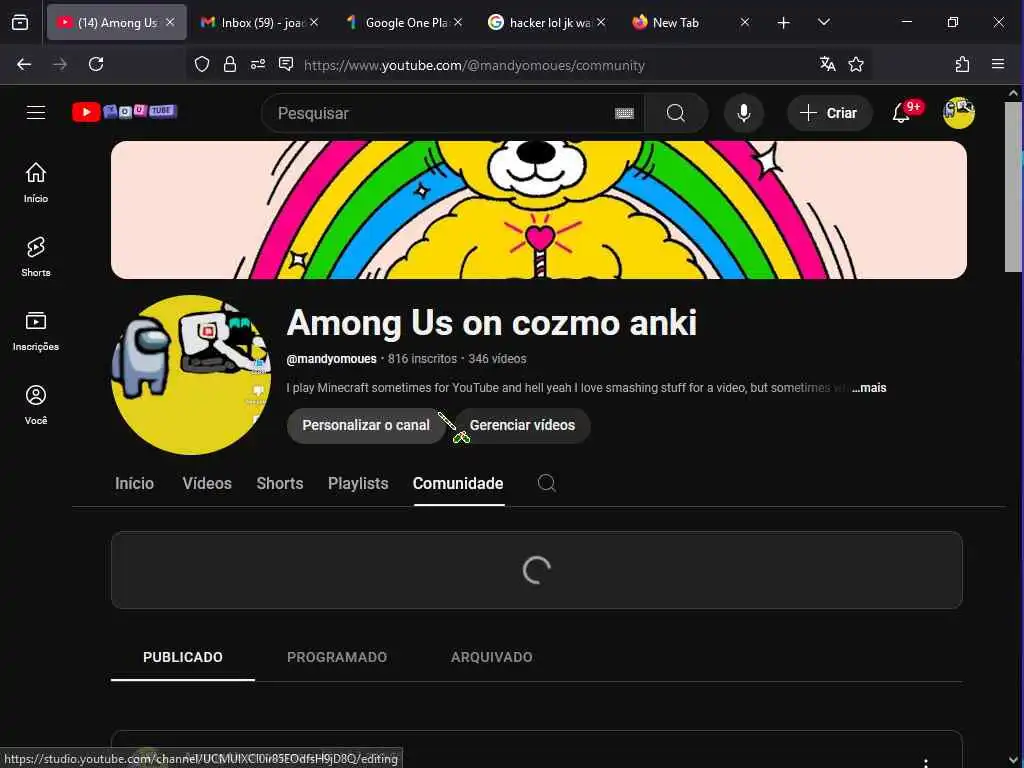The width and height of the screenshot is (1024, 768).
Task: Click the magnifier search button
Action: [x=676, y=113]
